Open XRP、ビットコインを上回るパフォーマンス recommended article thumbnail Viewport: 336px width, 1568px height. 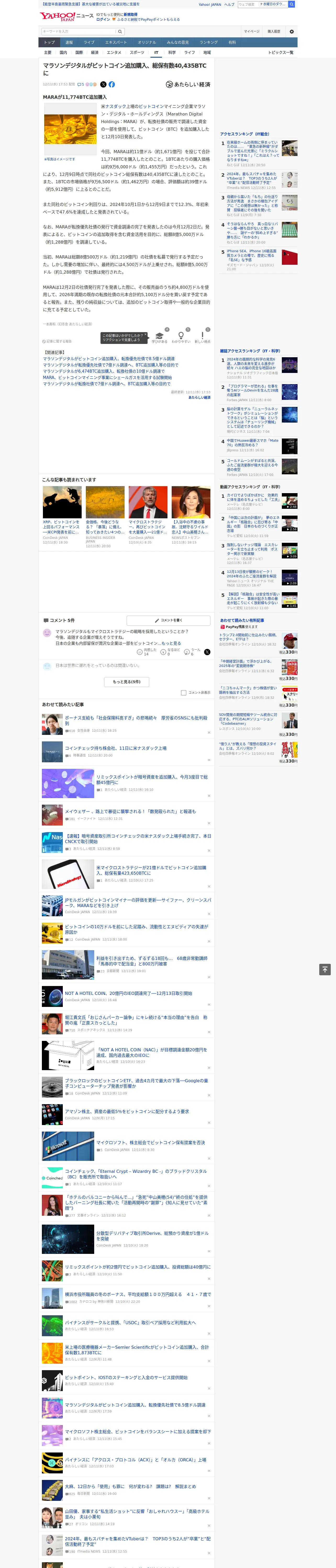[x=62, y=502]
